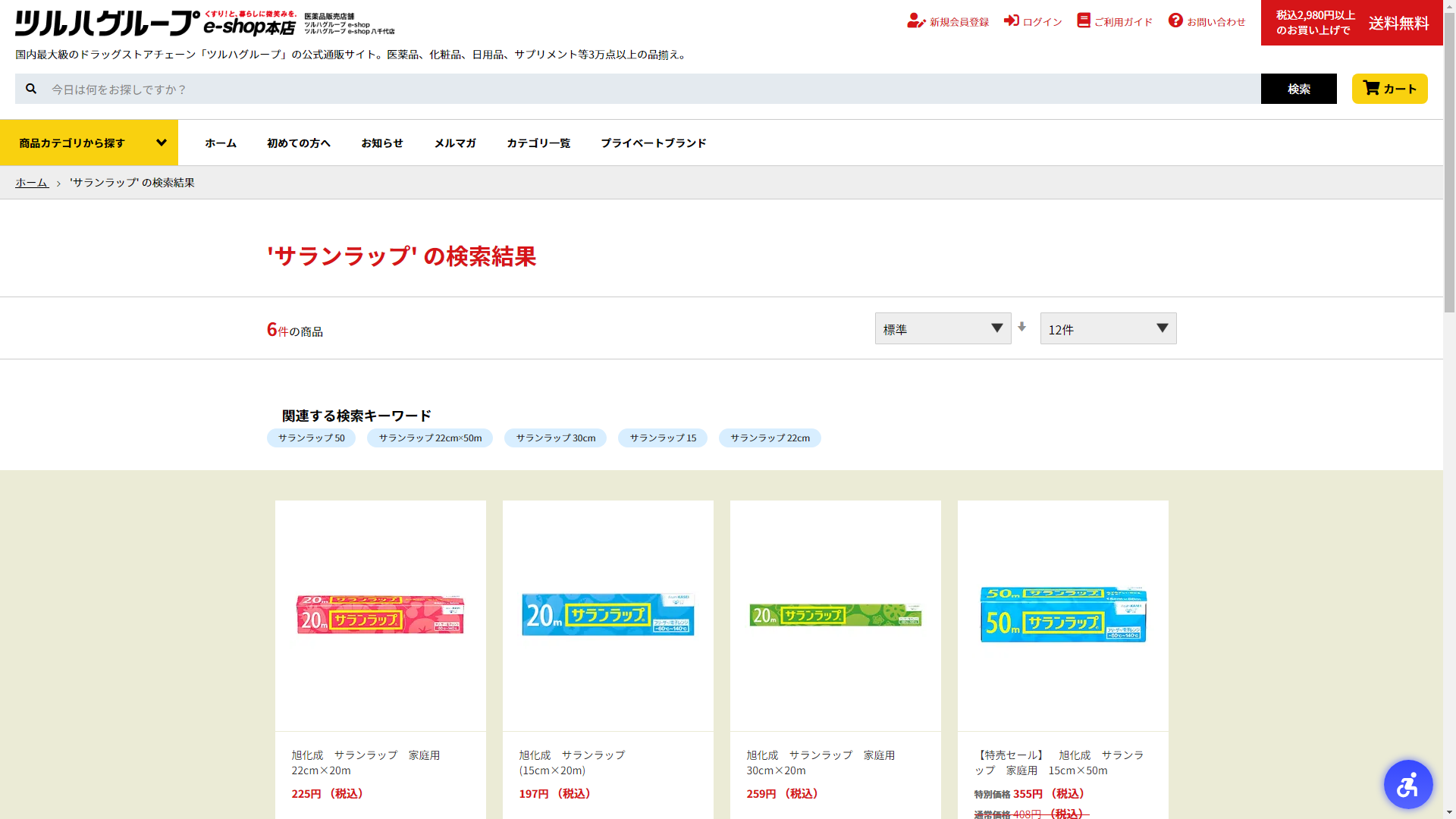This screenshot has width=1456, height=819.
Task: Open the yellow cart button
Action: point(1389,89)
